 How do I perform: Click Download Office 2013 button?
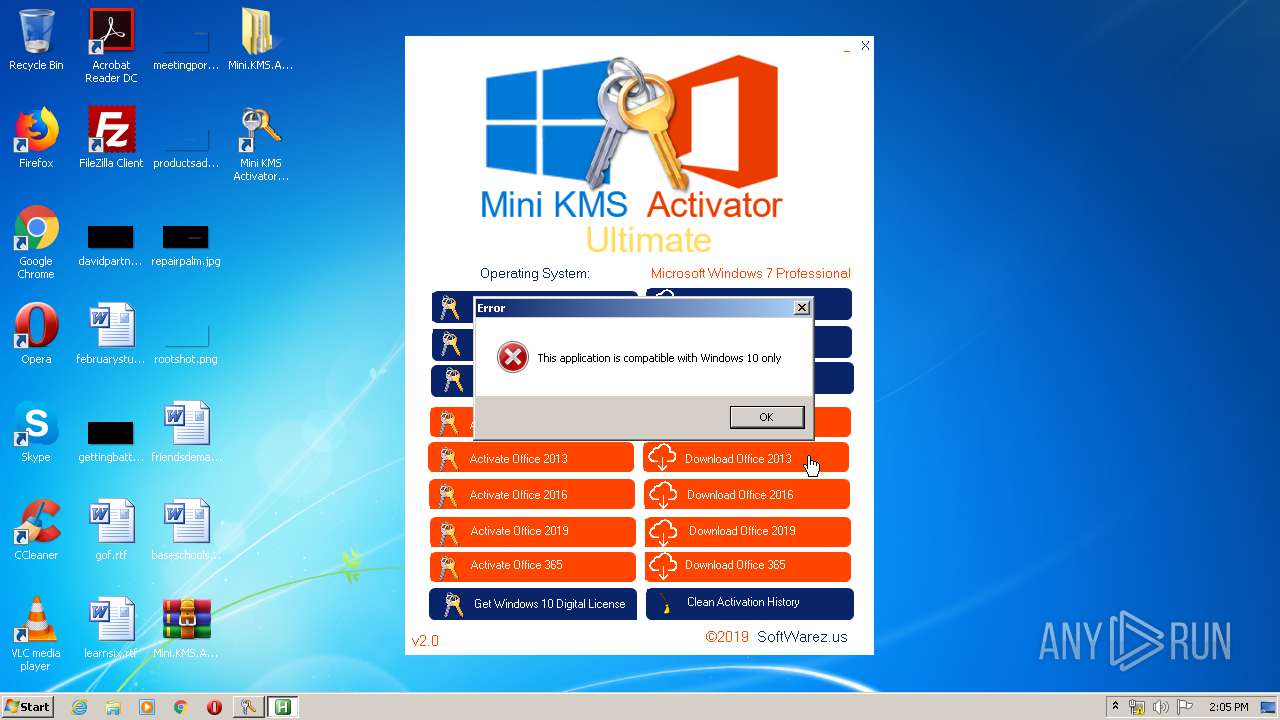point(746,458)
